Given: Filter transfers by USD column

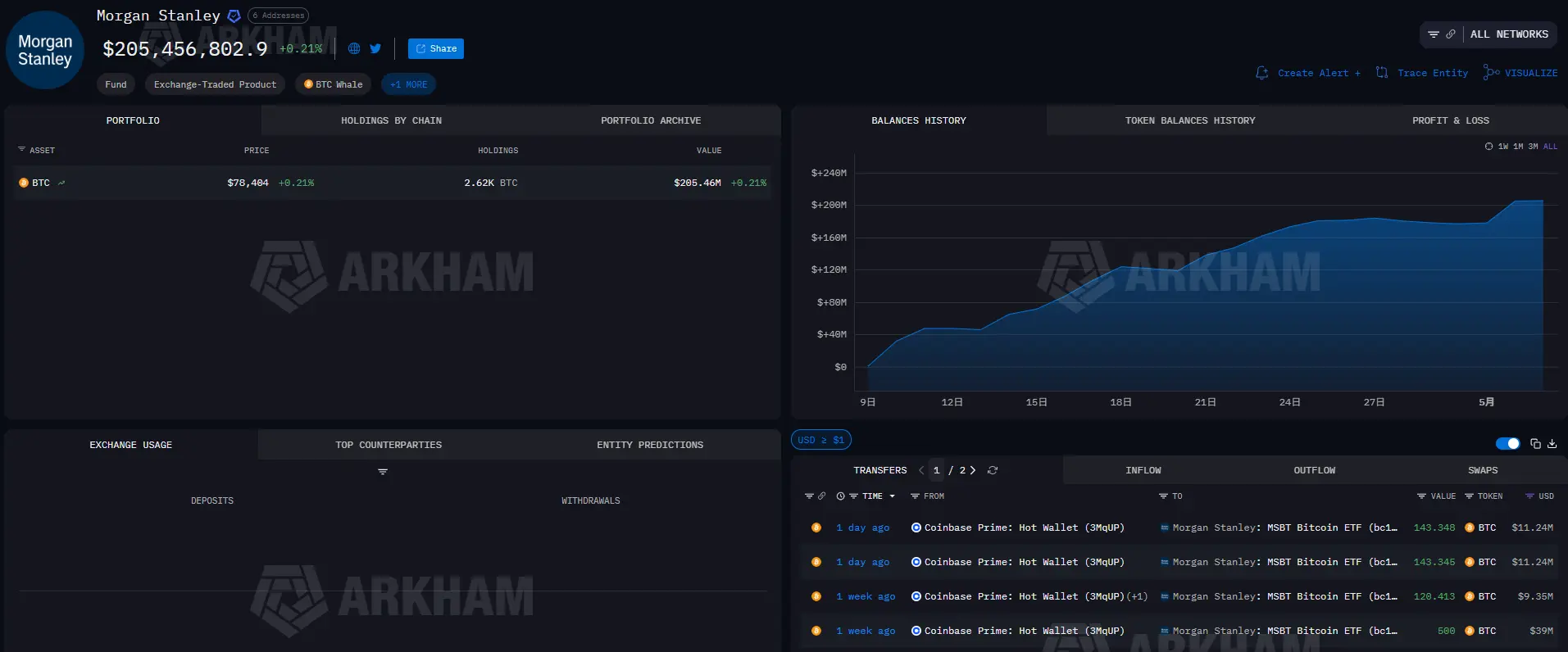Looking at the screenshot, I should point(1529,496).
